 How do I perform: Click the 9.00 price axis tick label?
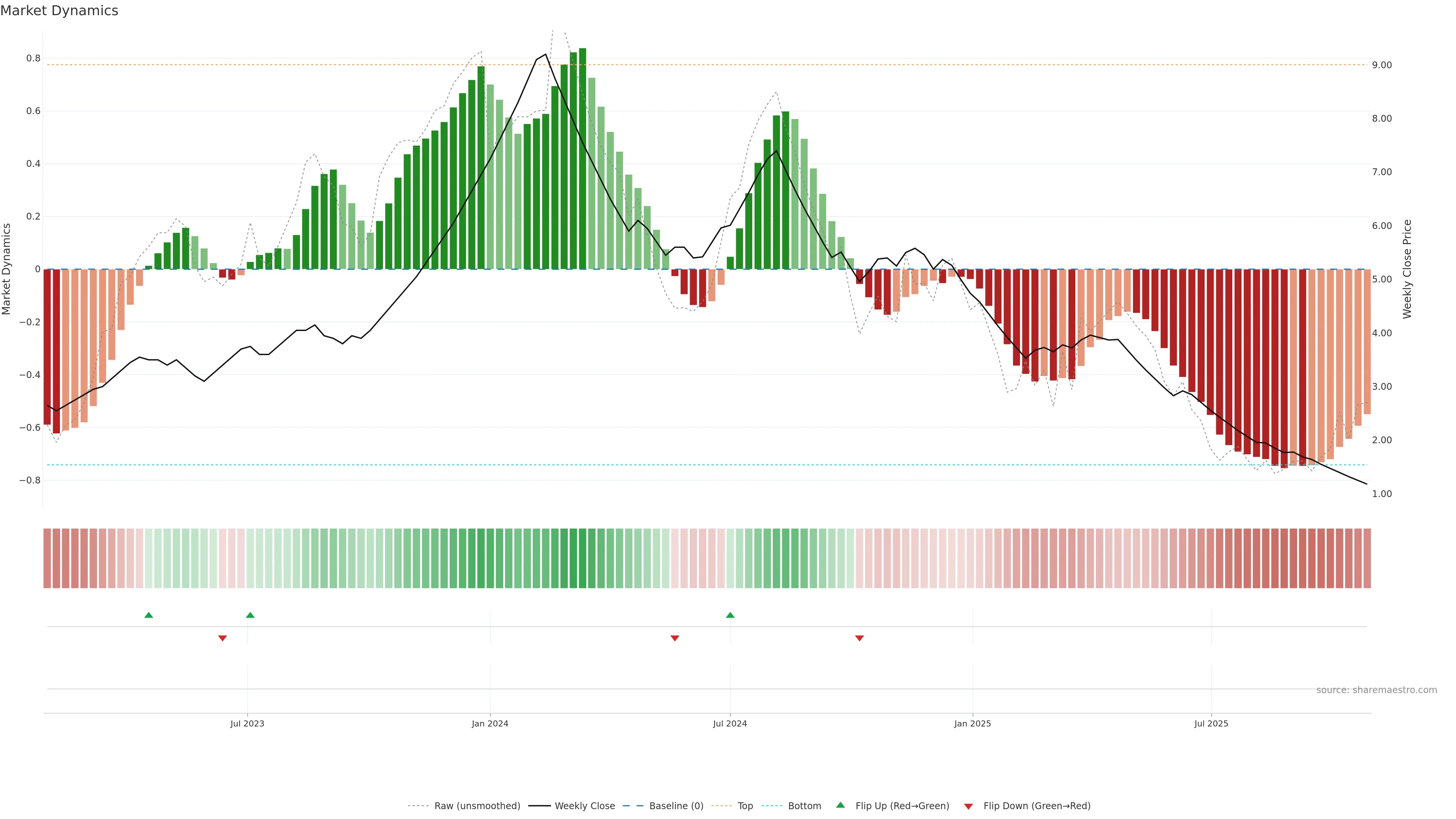click(1382, 65)
